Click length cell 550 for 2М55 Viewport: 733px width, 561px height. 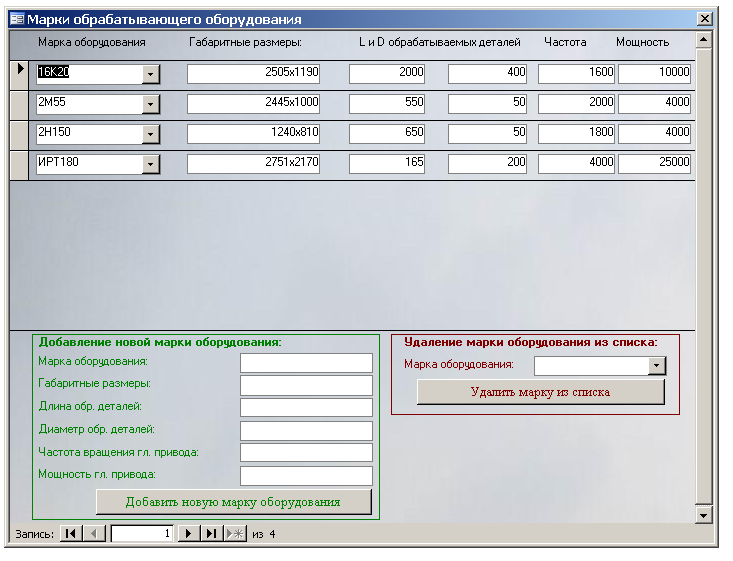(x=387, y=104)
